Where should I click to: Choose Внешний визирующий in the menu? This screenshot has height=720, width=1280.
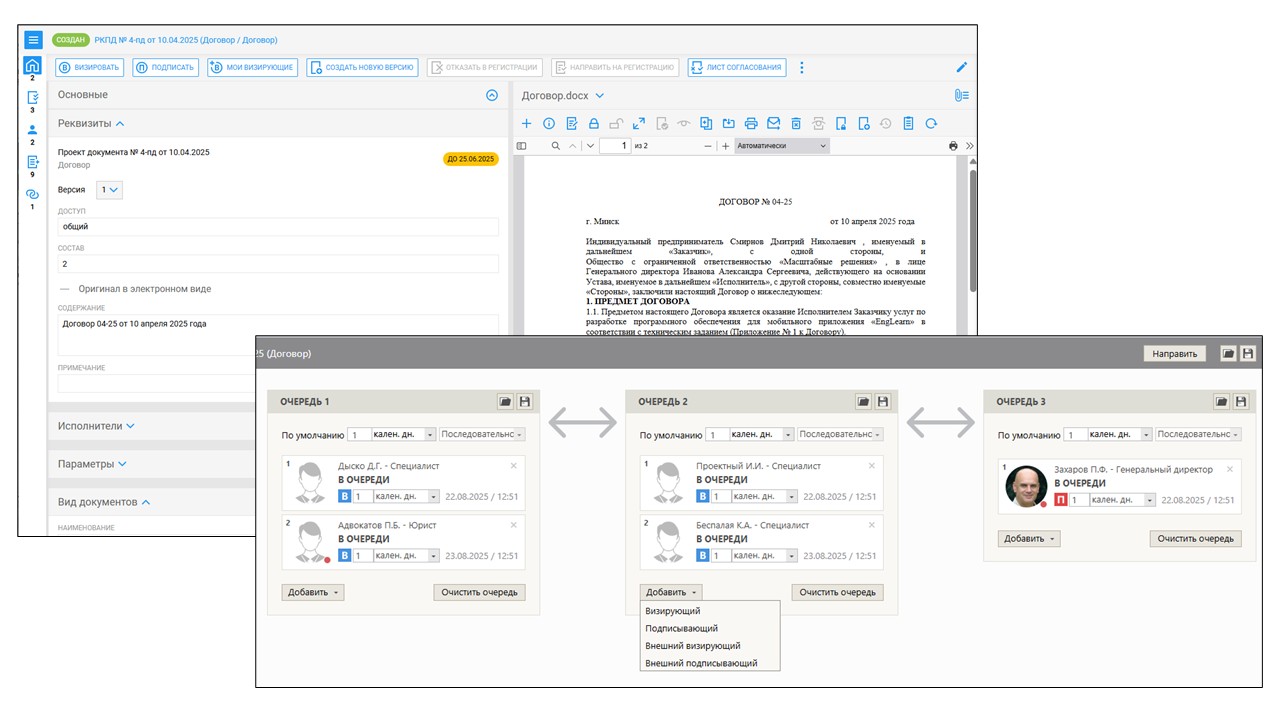pos(692,646)
